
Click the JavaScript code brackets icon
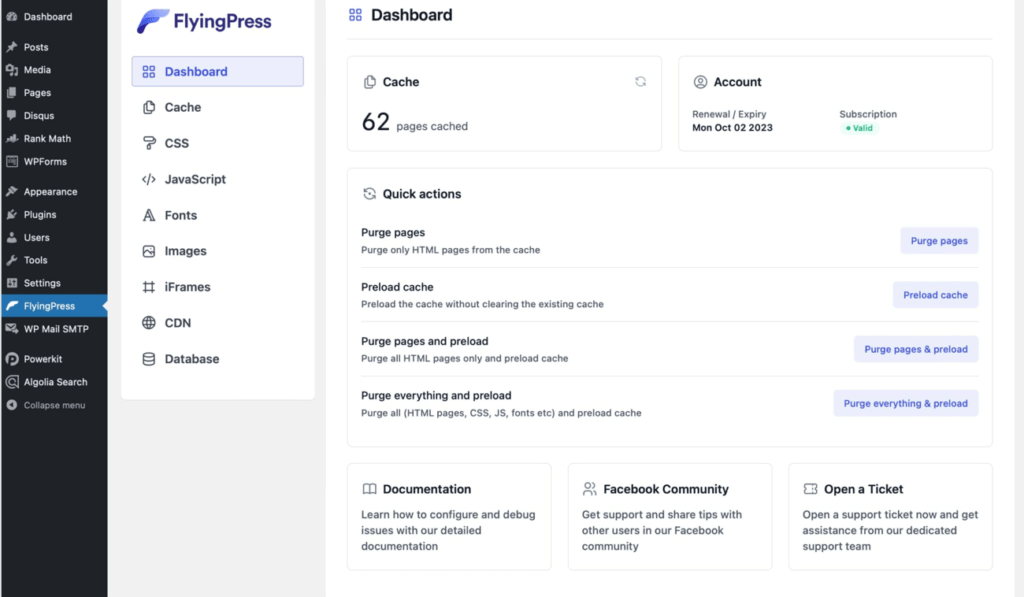pos(148,179)
